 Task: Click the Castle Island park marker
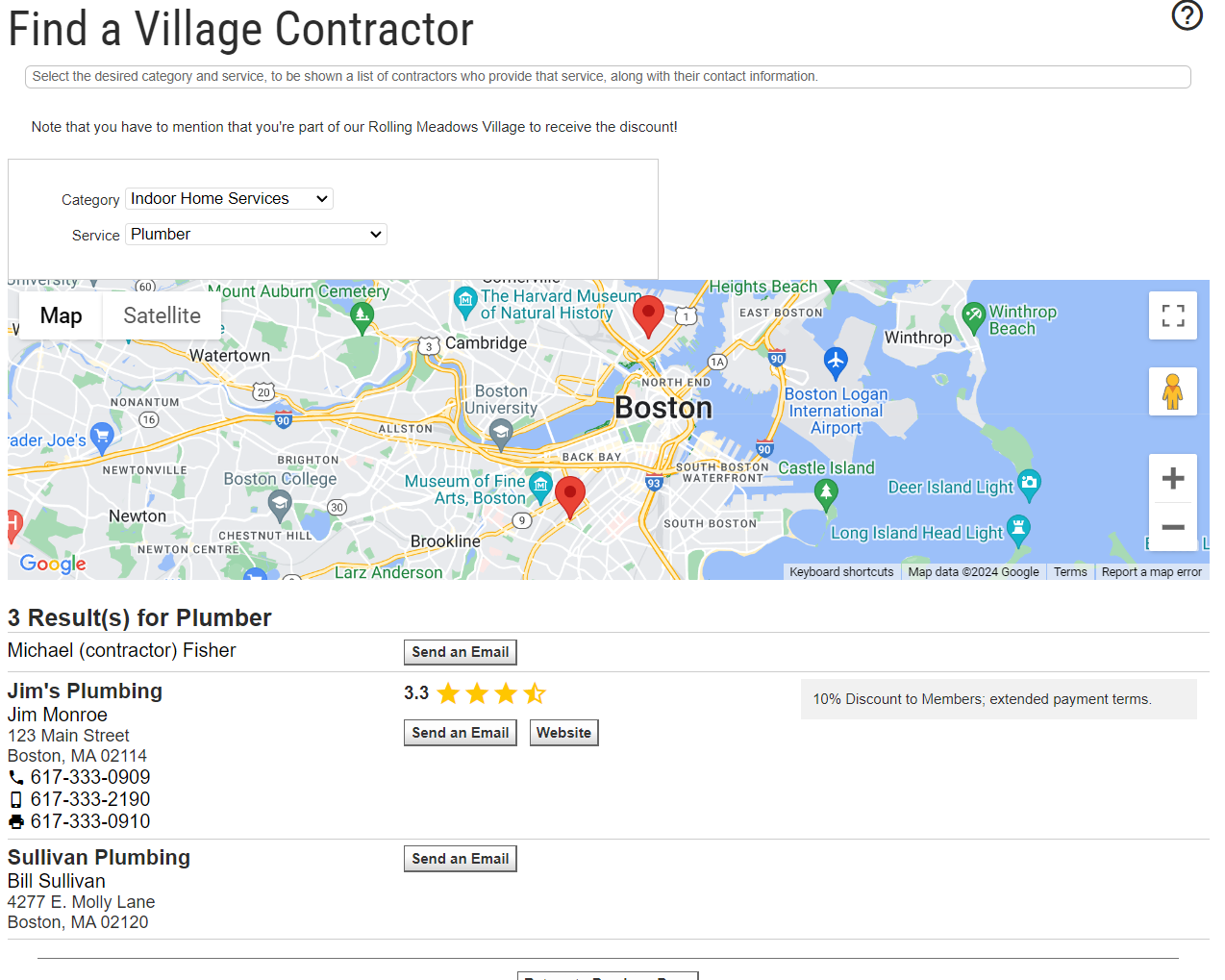tap(826, 494)
